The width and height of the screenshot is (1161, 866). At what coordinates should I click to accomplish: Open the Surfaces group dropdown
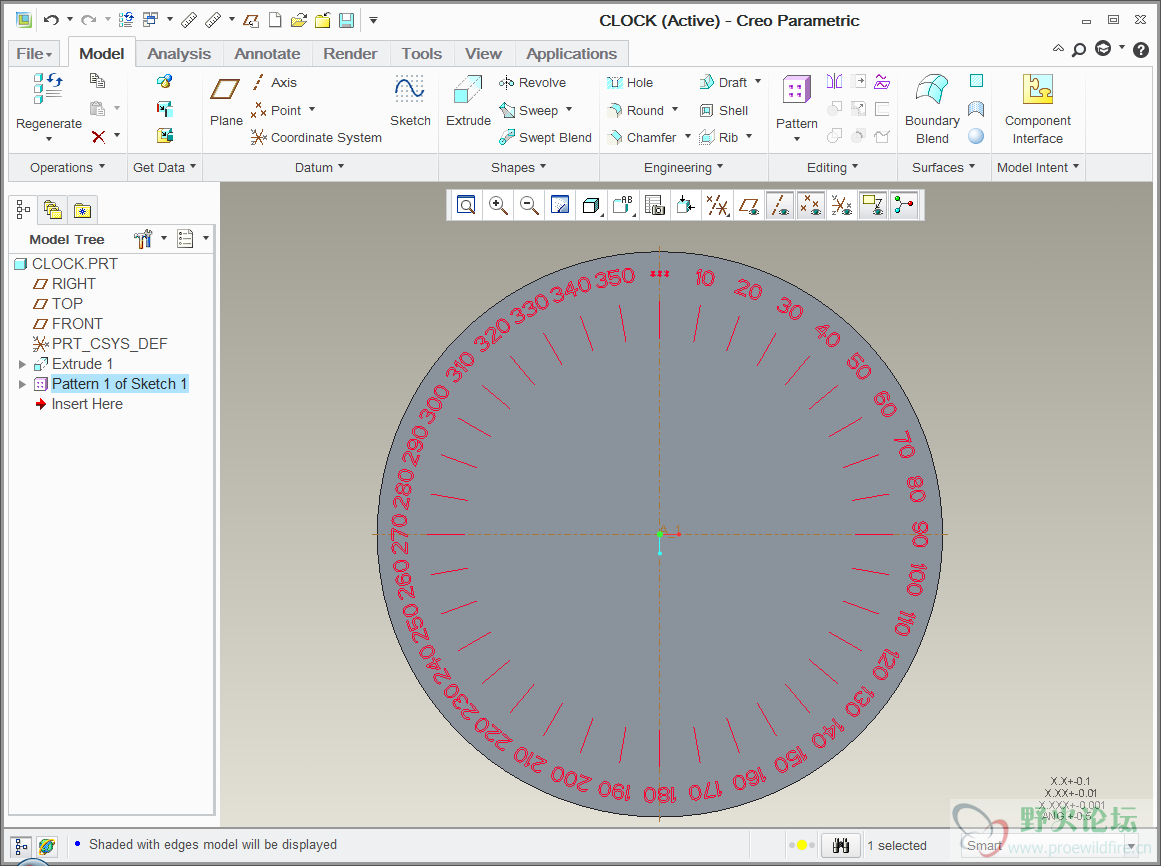point(943,167)
